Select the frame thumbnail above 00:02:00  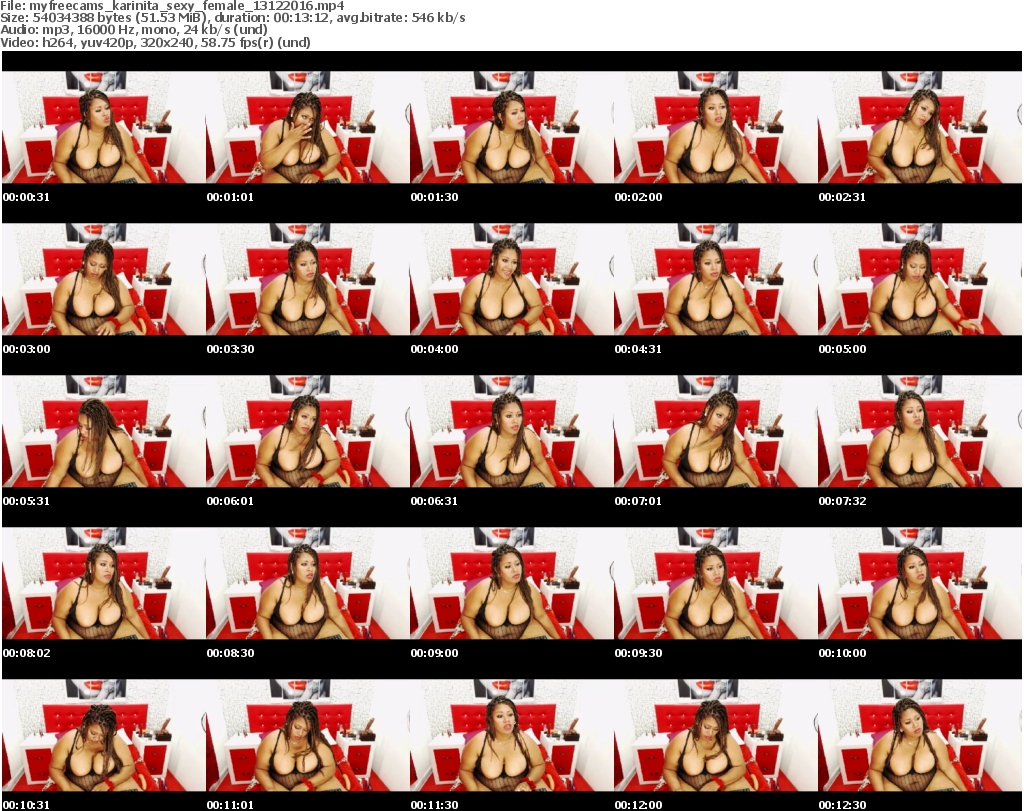[716, 127]
